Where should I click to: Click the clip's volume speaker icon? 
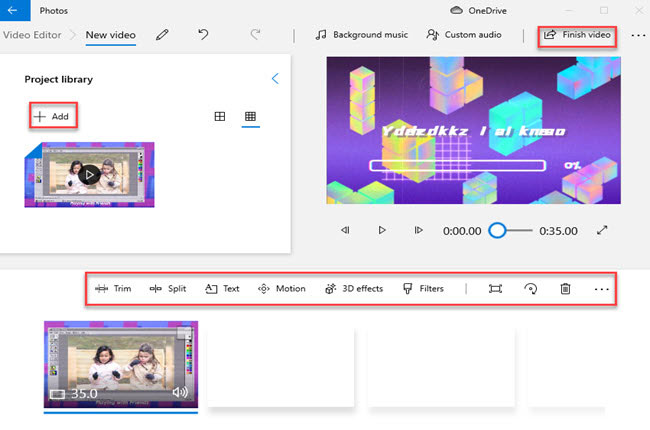180,392
